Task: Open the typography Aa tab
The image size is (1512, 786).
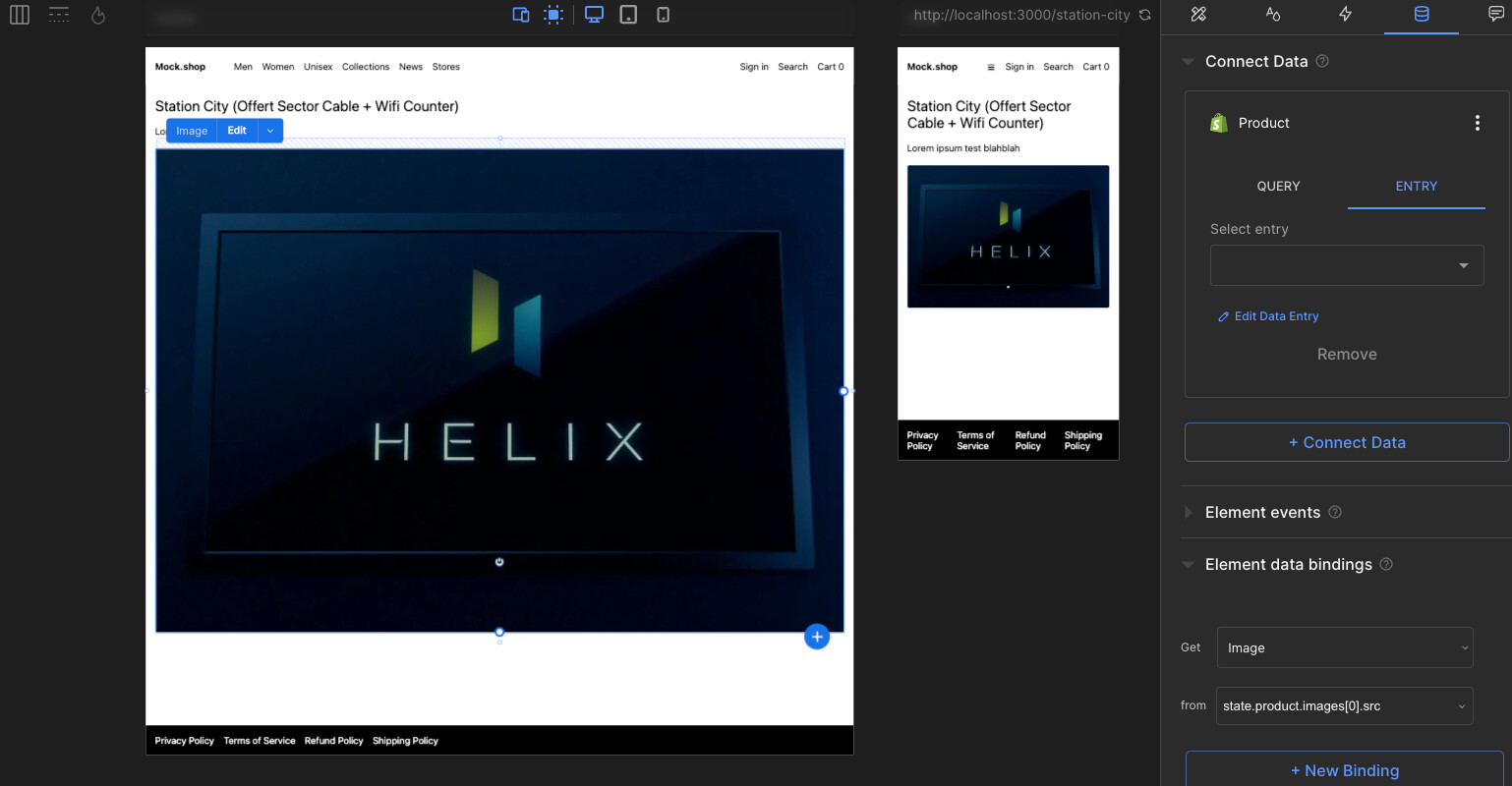Action: pyautogui.click(x=1273, y=14)
